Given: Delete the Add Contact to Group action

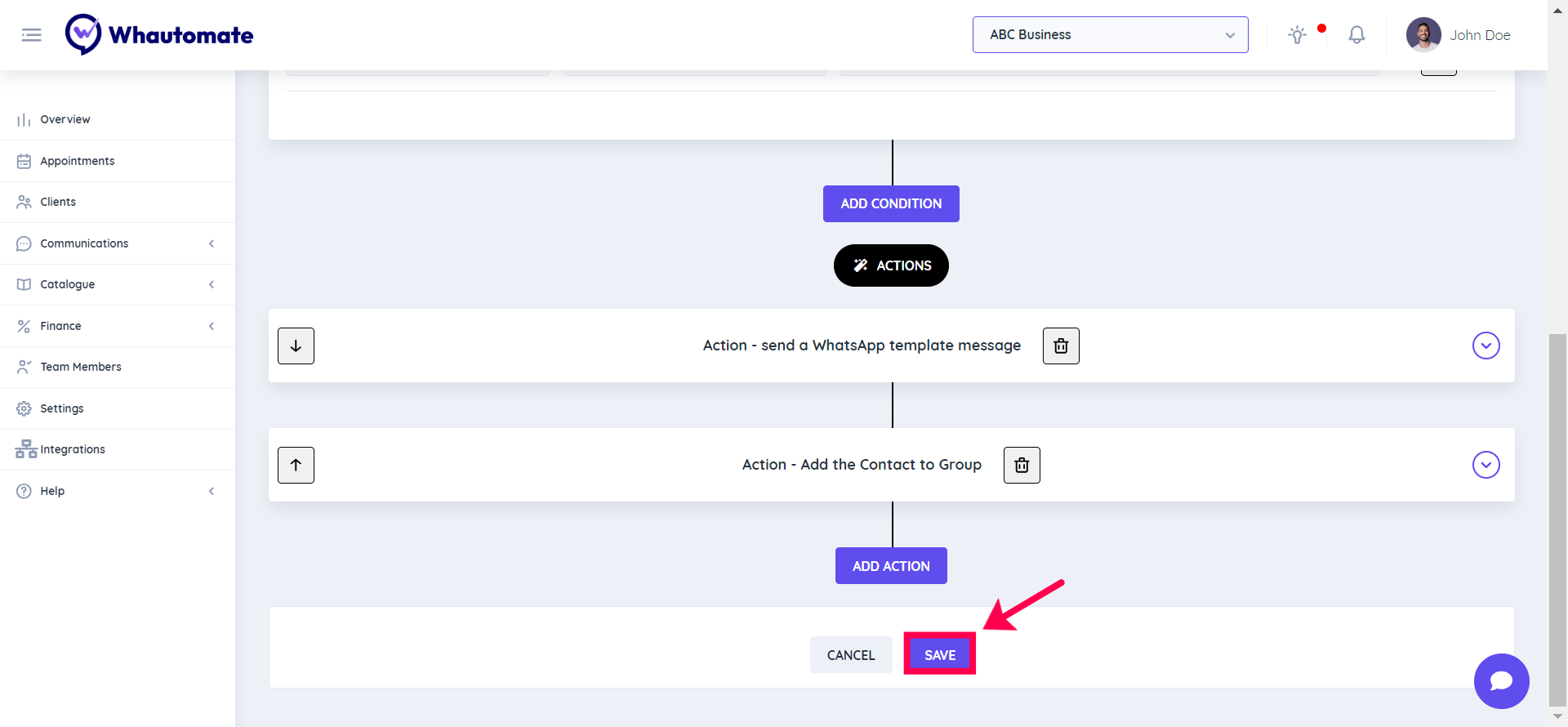Looking at the screenshot, I should click(1022, 466).
